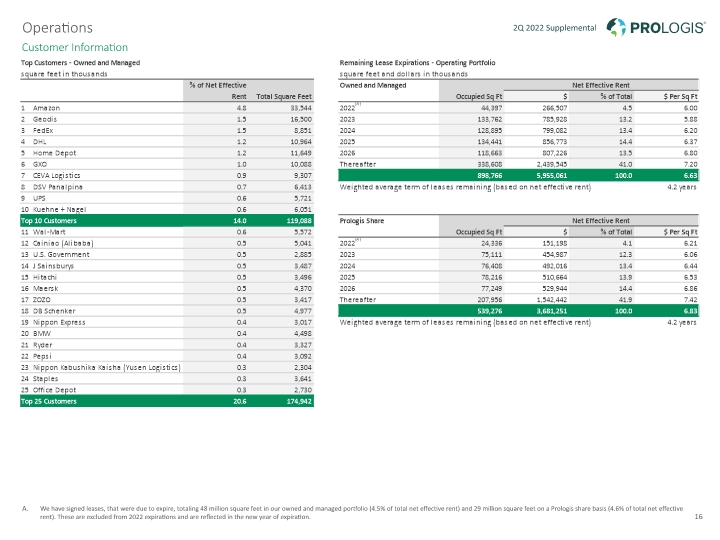Click 'Top Customers - Owned and Managed' heading
The height and width of the screenshot is (540, 720).
pos(80,62)
